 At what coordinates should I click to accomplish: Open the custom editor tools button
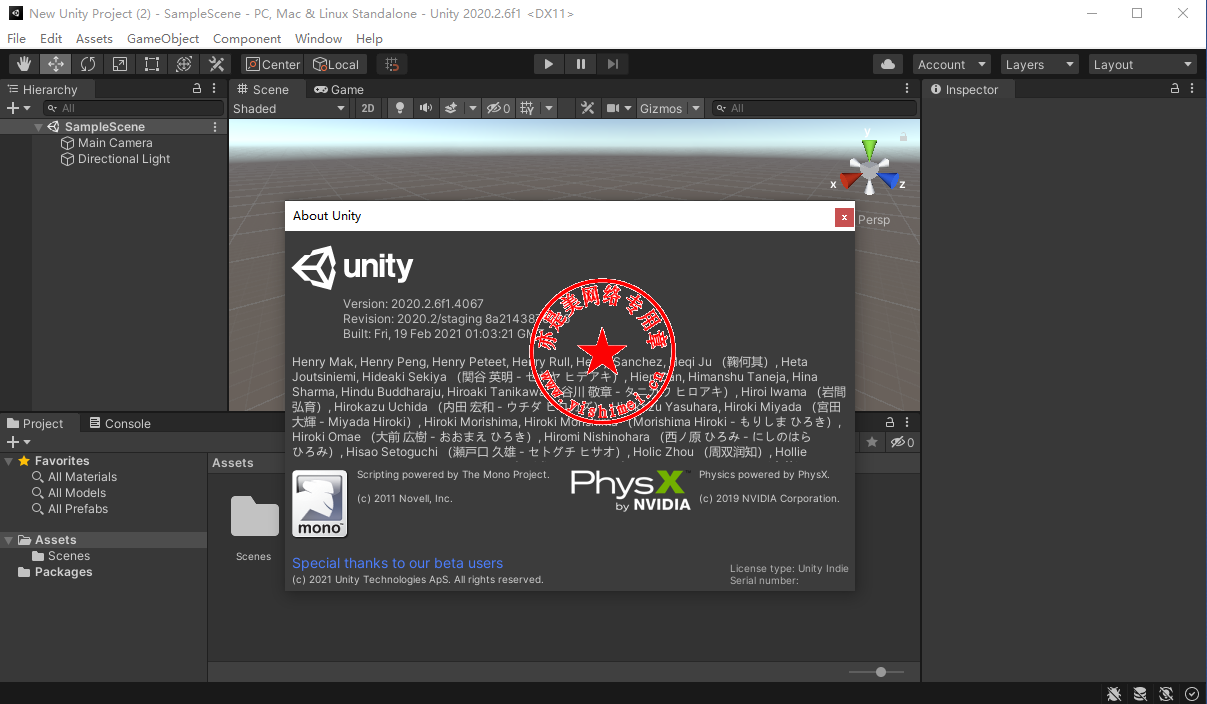pyautogui.click(x=216, y=64)
